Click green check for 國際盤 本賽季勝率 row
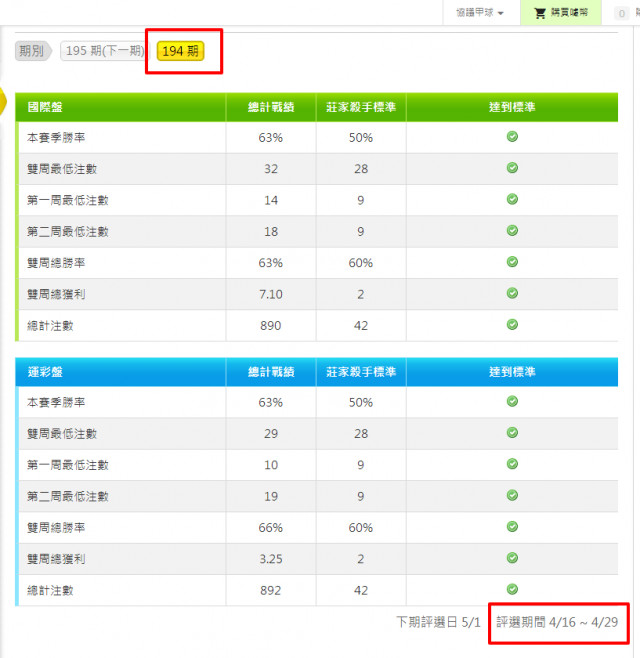640x658 pixels. [512, 137]
